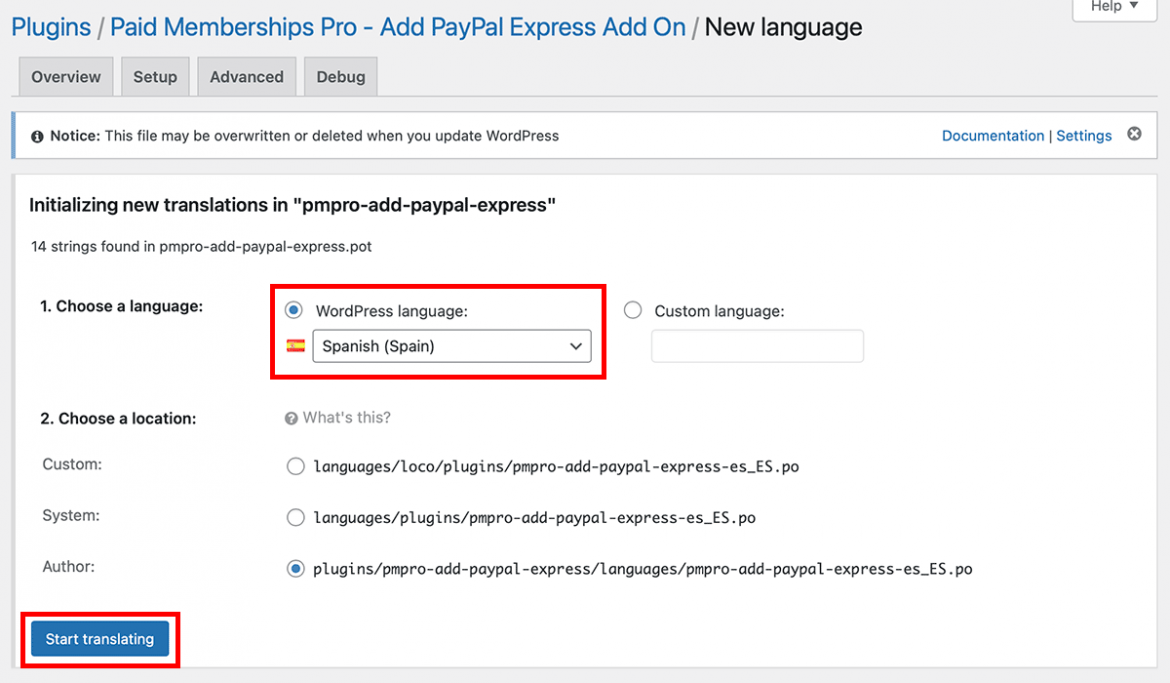Expand the Help panel dropdown

coord(1113,8)
